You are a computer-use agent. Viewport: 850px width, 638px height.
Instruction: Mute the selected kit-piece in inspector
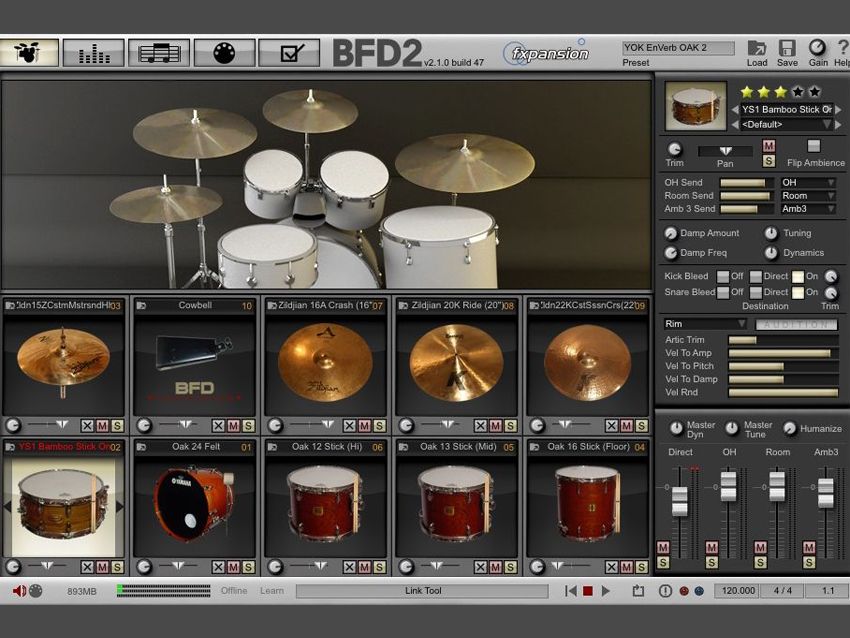[x=768, y=146]
